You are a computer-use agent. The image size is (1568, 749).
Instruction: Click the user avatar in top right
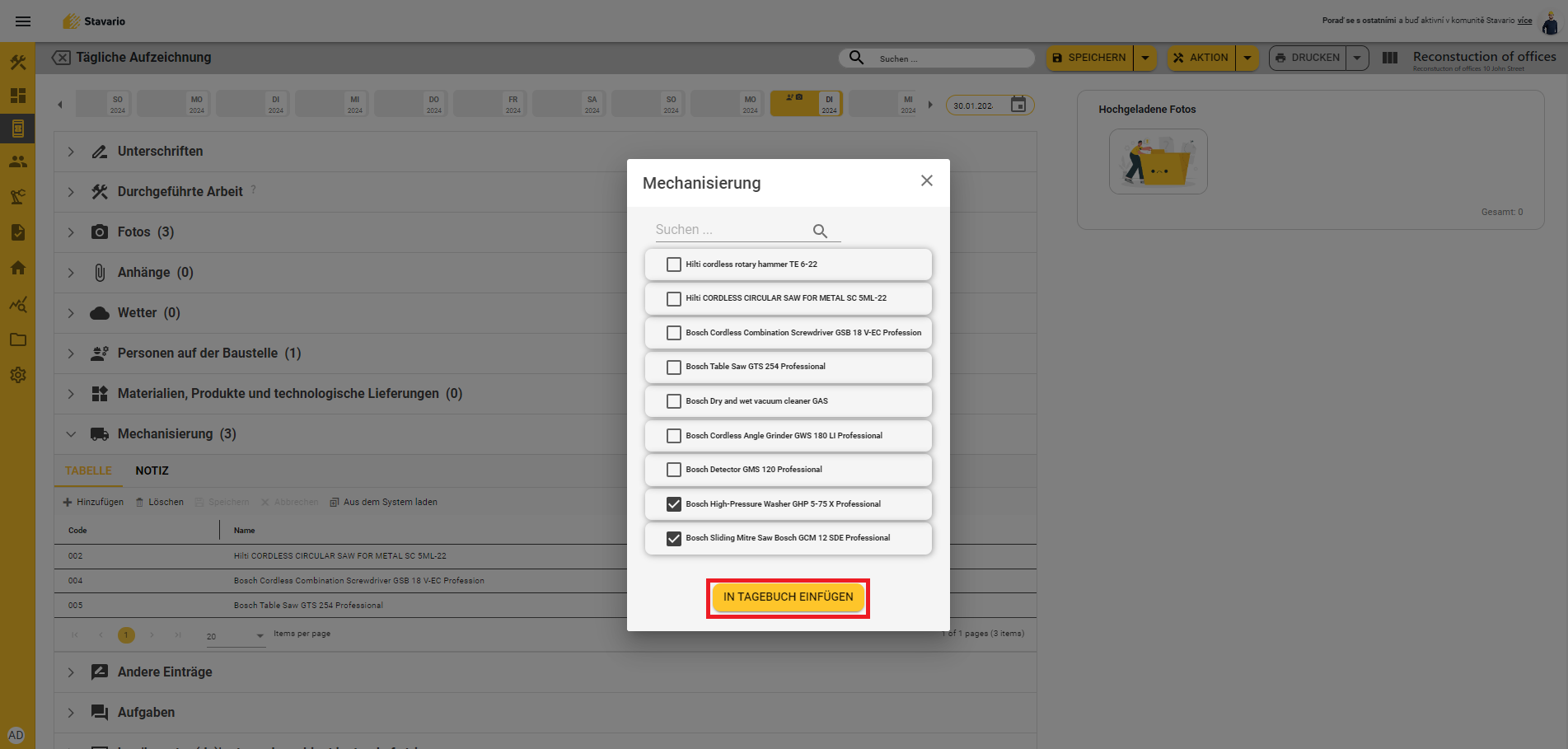(x=1550, y=21)
